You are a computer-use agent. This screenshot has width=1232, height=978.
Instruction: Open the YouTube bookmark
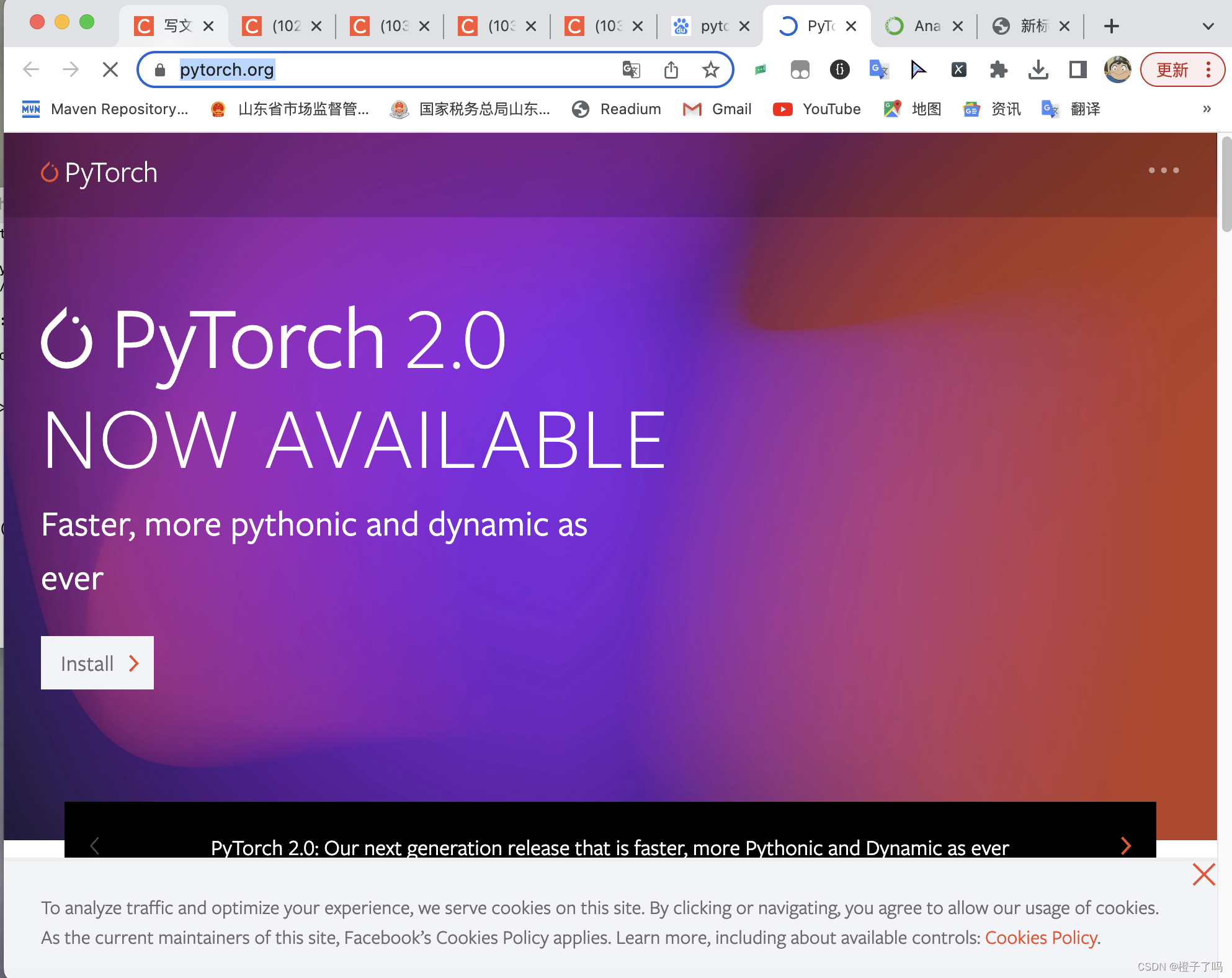coord(817,109)
